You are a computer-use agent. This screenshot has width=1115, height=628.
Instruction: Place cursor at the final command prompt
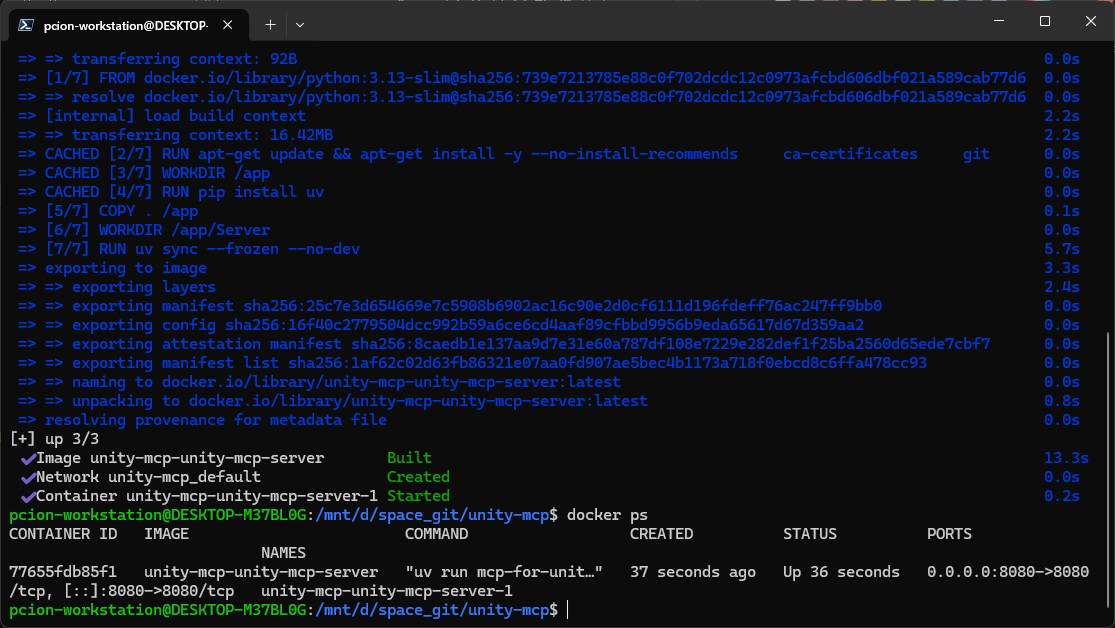pyautogui.click(x=567, y=610)
